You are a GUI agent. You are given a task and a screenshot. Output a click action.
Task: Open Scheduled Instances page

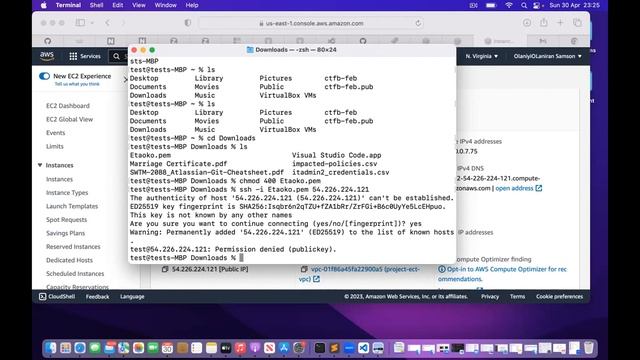[75, 273]
